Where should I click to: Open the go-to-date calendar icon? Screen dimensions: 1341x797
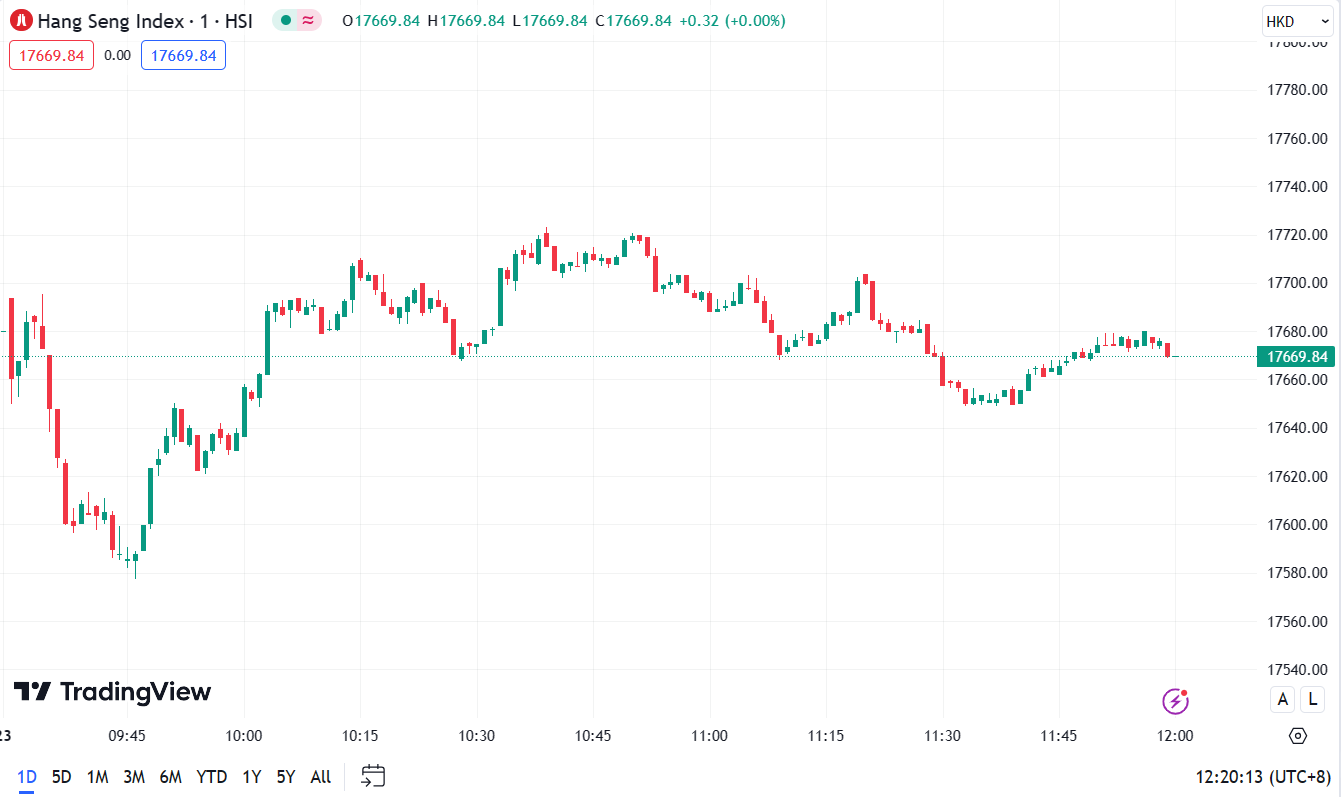373,776
